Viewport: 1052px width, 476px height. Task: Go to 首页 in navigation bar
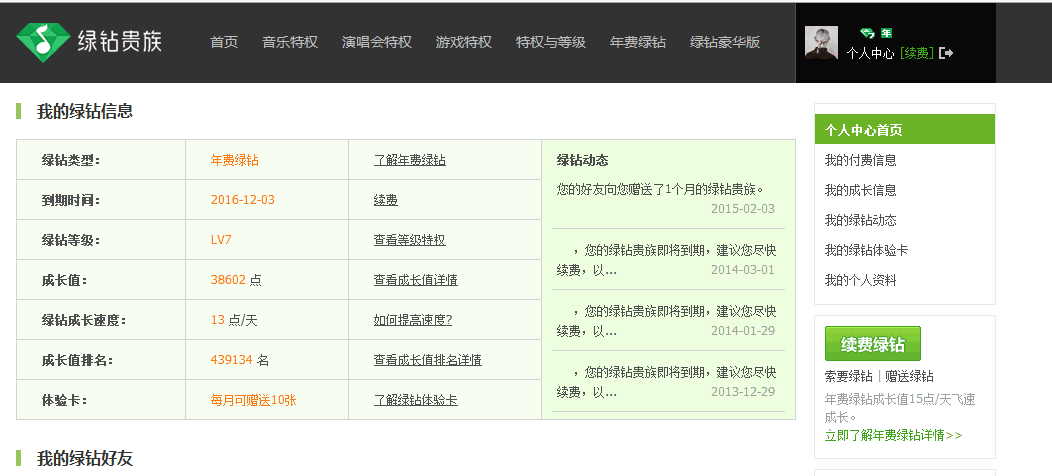(224, 42)
